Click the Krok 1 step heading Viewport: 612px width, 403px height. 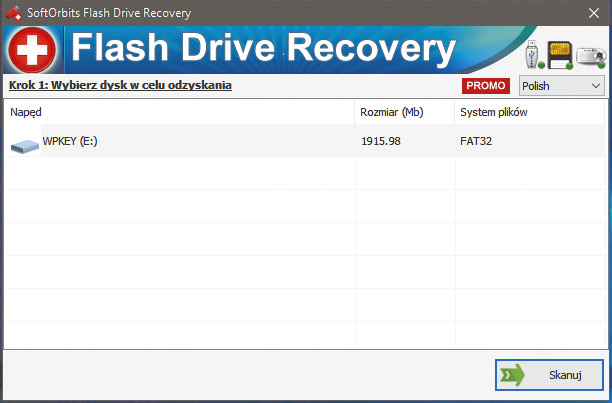click(120, 86)
